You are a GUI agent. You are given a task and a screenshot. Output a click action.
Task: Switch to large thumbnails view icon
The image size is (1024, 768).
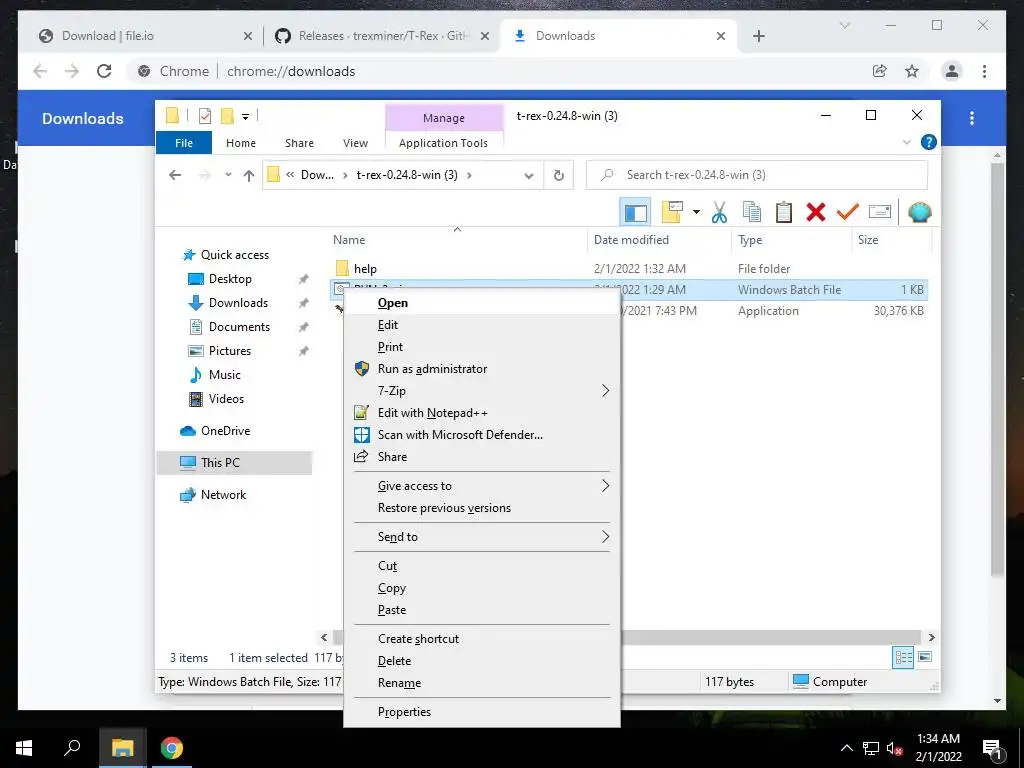pyautogui.click(x=925, y=657)
